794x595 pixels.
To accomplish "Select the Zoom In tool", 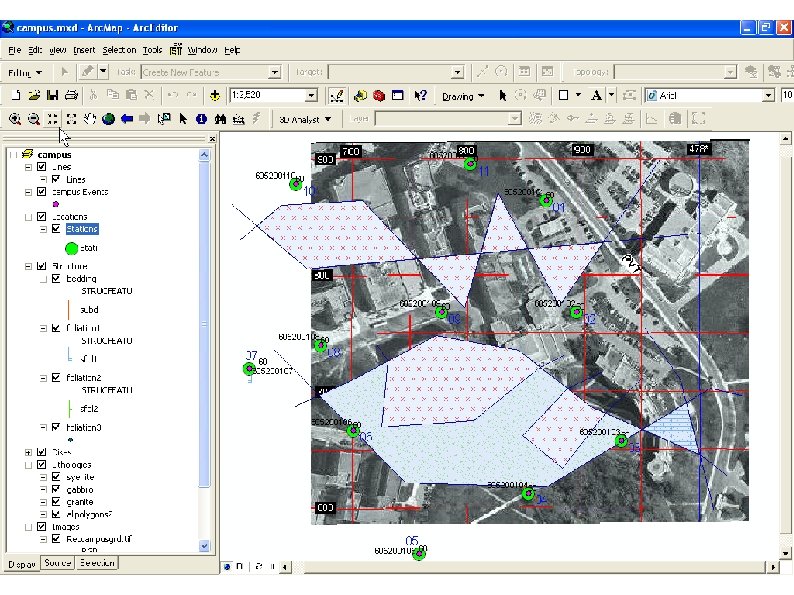I will tap(15, 119).
